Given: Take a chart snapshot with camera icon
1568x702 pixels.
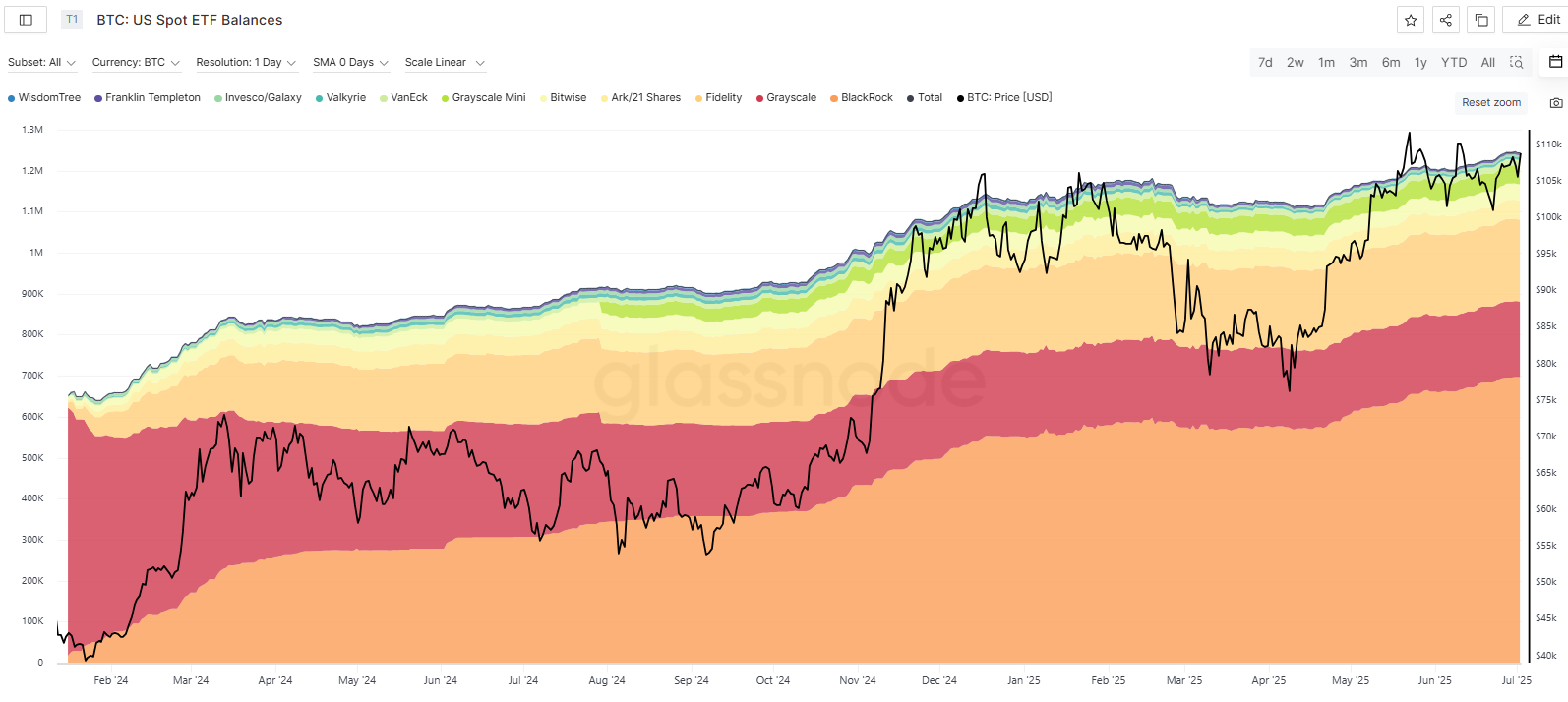Looking at the screenshot, I should point(1555,103).
